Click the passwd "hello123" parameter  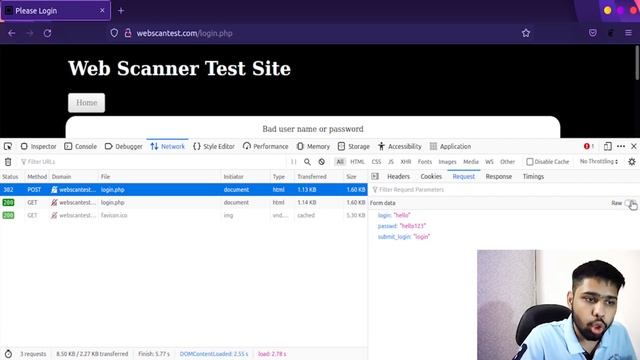pyautogui.click(x=402, y=226)
